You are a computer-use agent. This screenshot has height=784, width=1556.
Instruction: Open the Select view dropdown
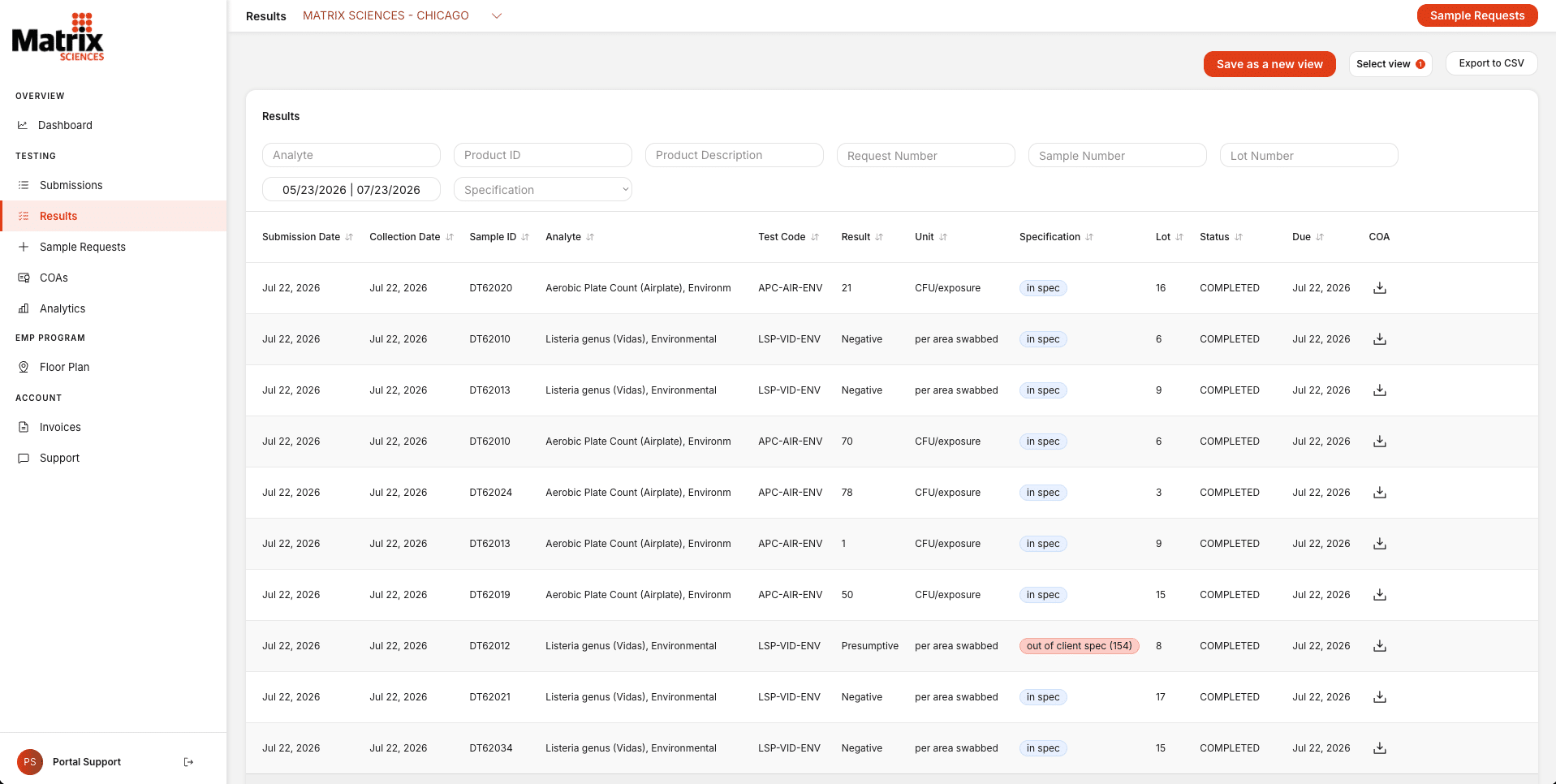(1390, 64)
